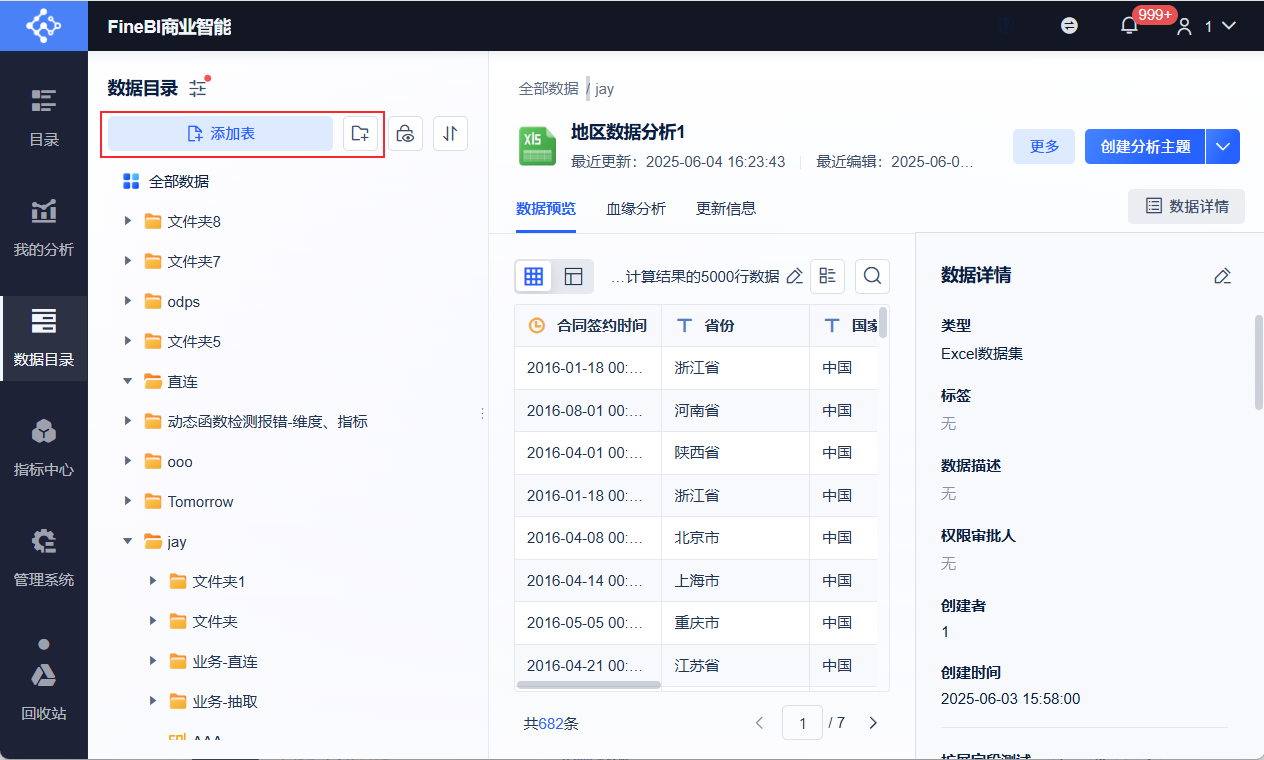Image resolution: width=1264 pixels, height=760 pixels.
Task: Expand the ooo folder
Action: coord(128,461)
